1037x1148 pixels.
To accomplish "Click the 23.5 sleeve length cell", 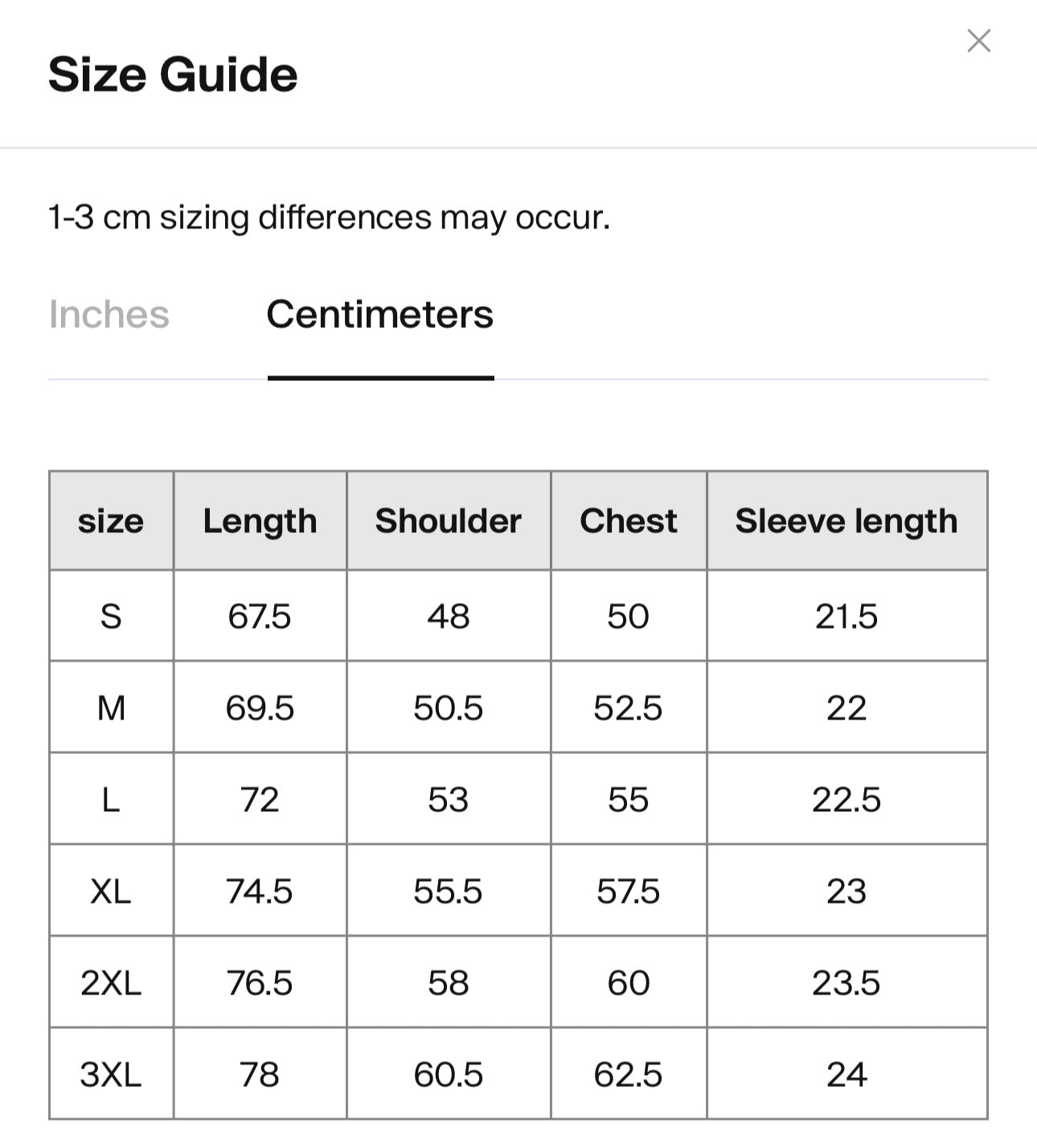I will click(x=846, y=983).
